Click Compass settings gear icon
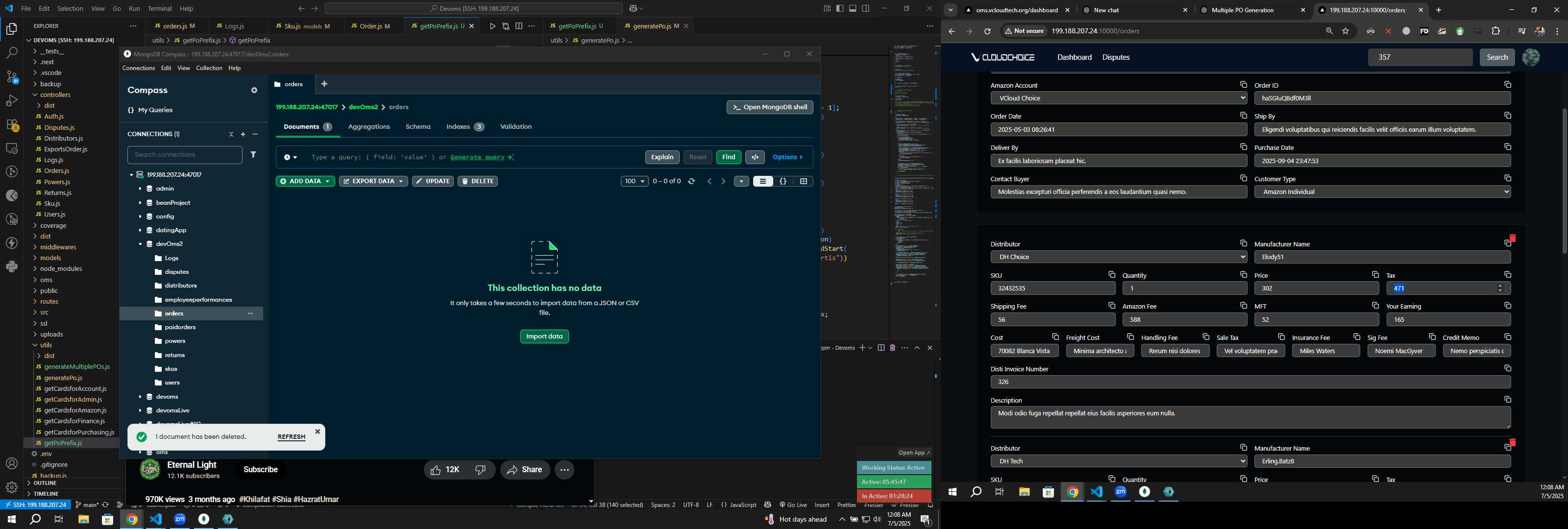The width and height of the screenshot is (1568, 529). click(254, 90)
